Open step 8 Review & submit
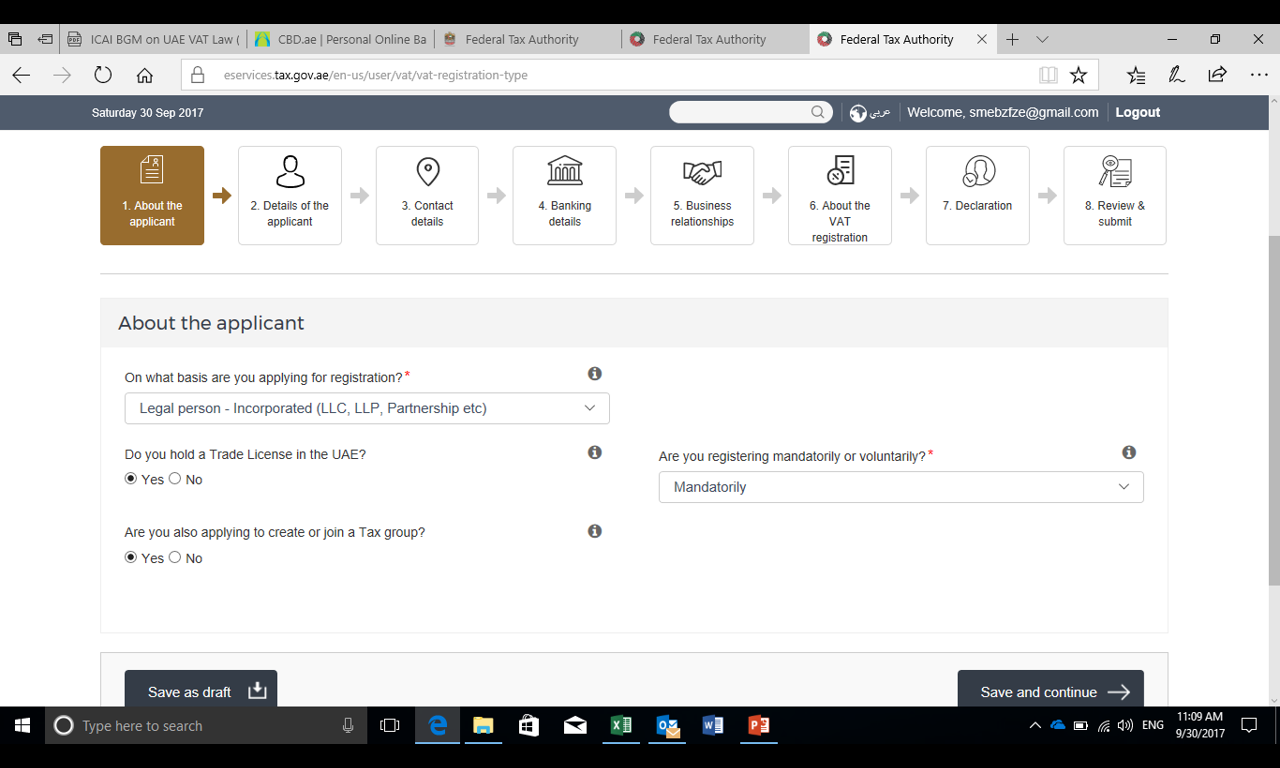 1115,195
